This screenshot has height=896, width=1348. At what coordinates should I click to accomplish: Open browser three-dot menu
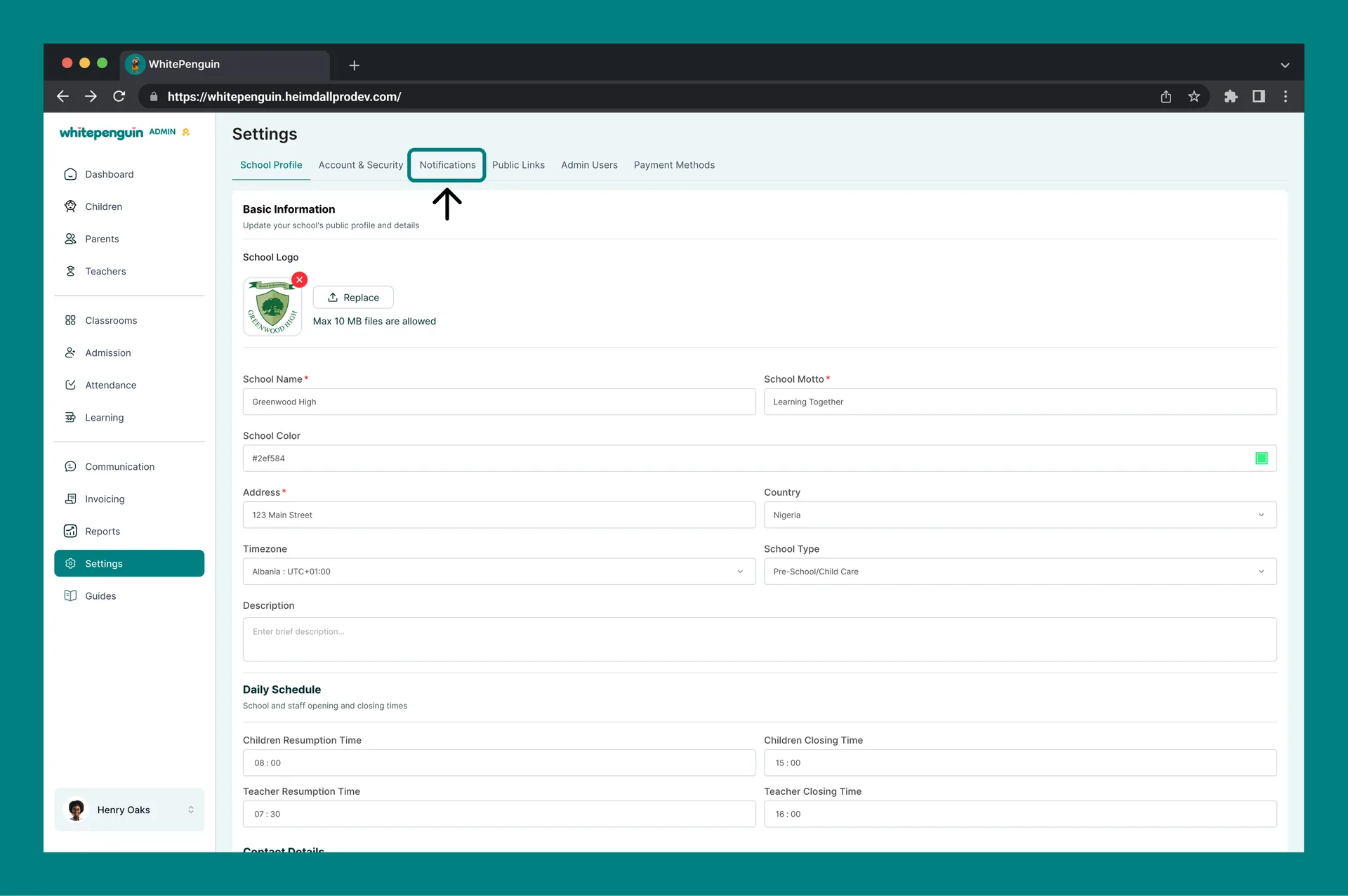point(1286,96)
